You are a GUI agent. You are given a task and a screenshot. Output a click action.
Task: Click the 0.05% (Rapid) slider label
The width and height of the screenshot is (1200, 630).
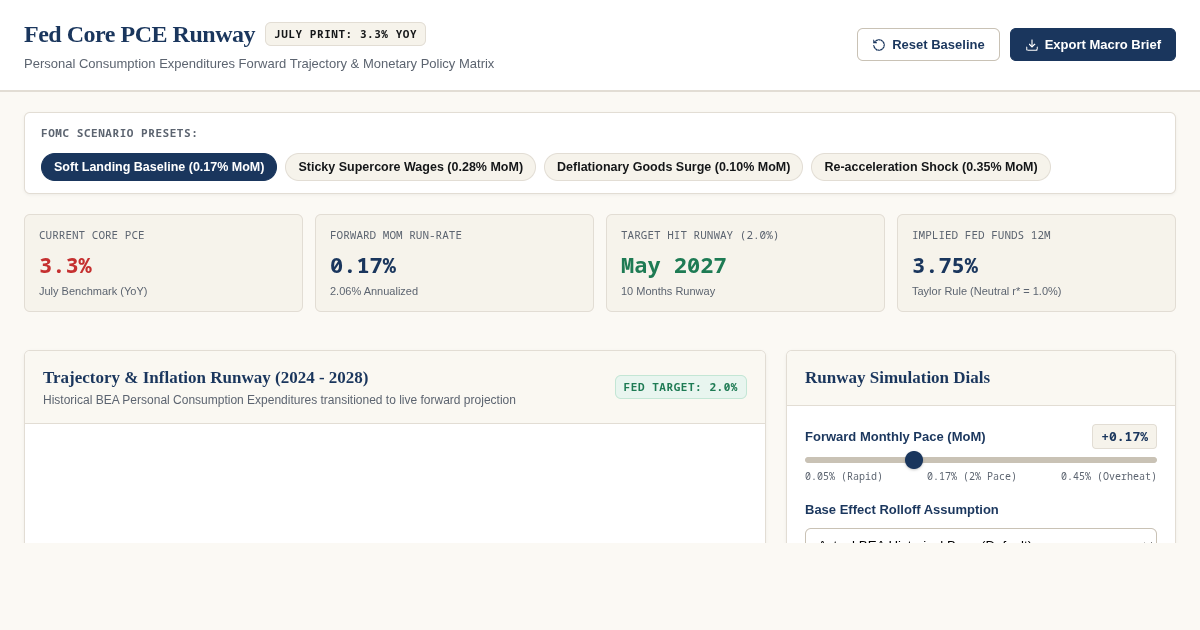point(844,477)
